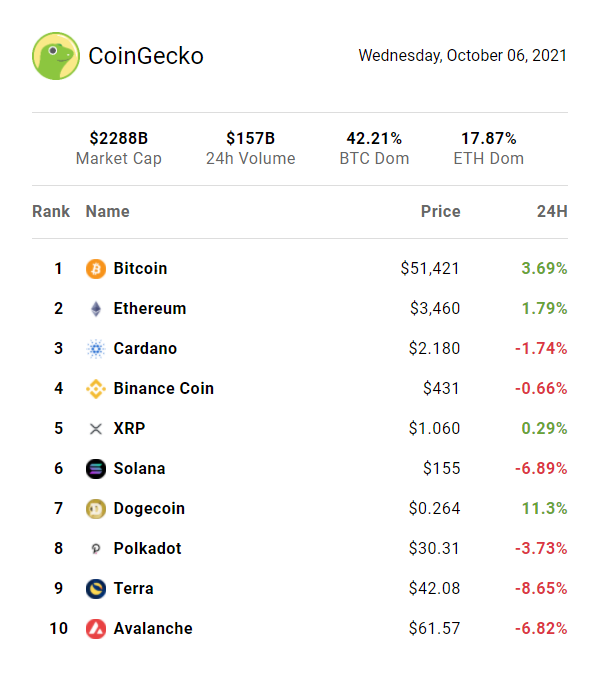The height and width of the screenshot is (691, 600).
Task: Click the CoinGecko gecko logo
Action: pyautogui.click(x=56, y=56)
